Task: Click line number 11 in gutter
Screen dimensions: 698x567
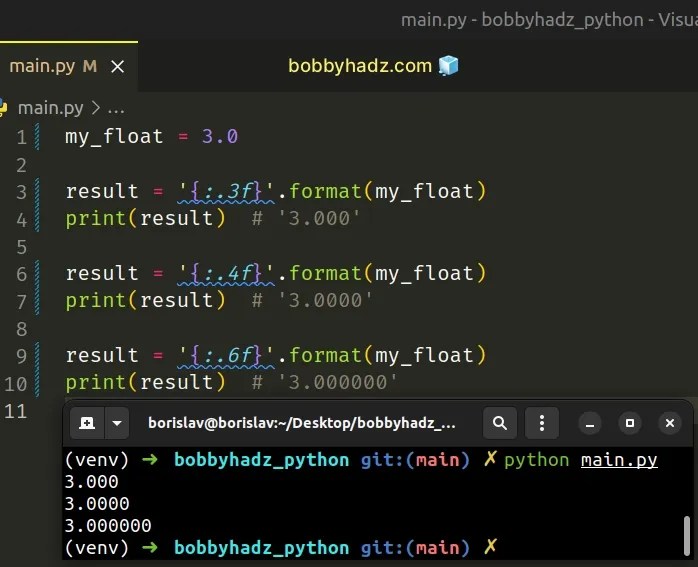Action: 16,411
